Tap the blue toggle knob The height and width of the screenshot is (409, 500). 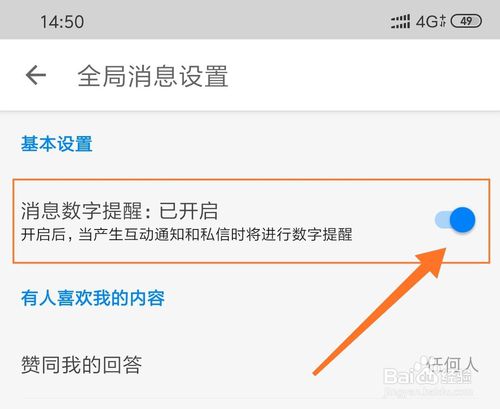pyautogui.click(x=463, y=220)
